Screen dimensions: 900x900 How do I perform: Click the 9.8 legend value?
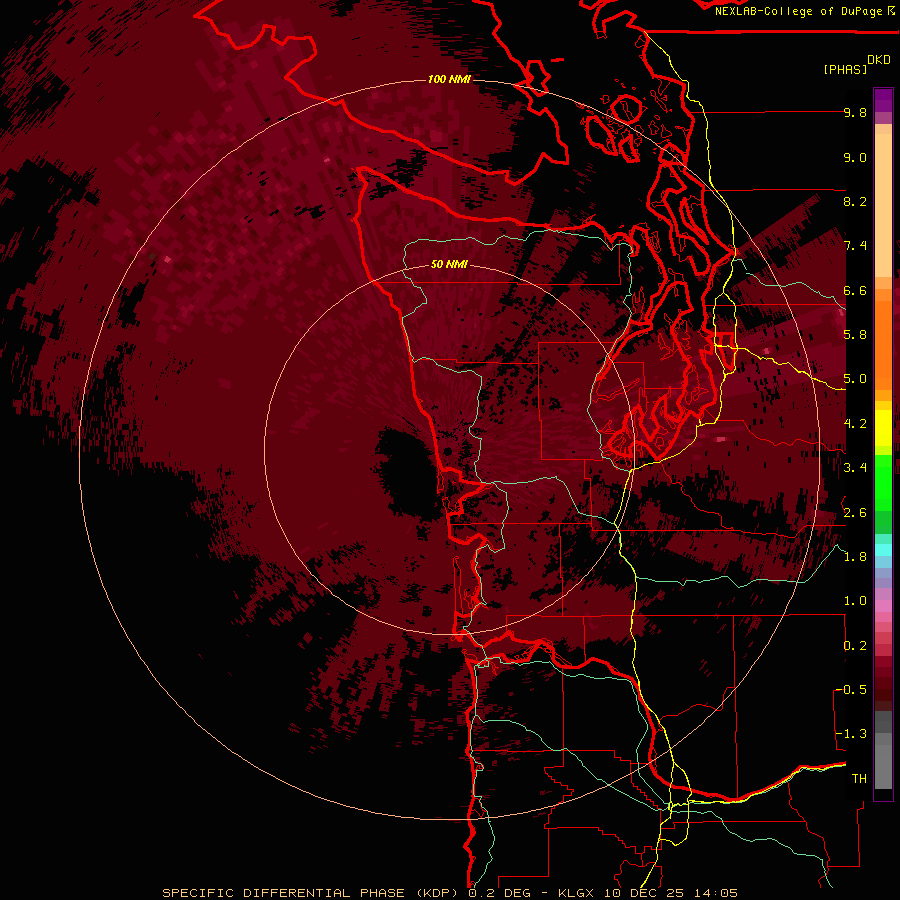855,112
